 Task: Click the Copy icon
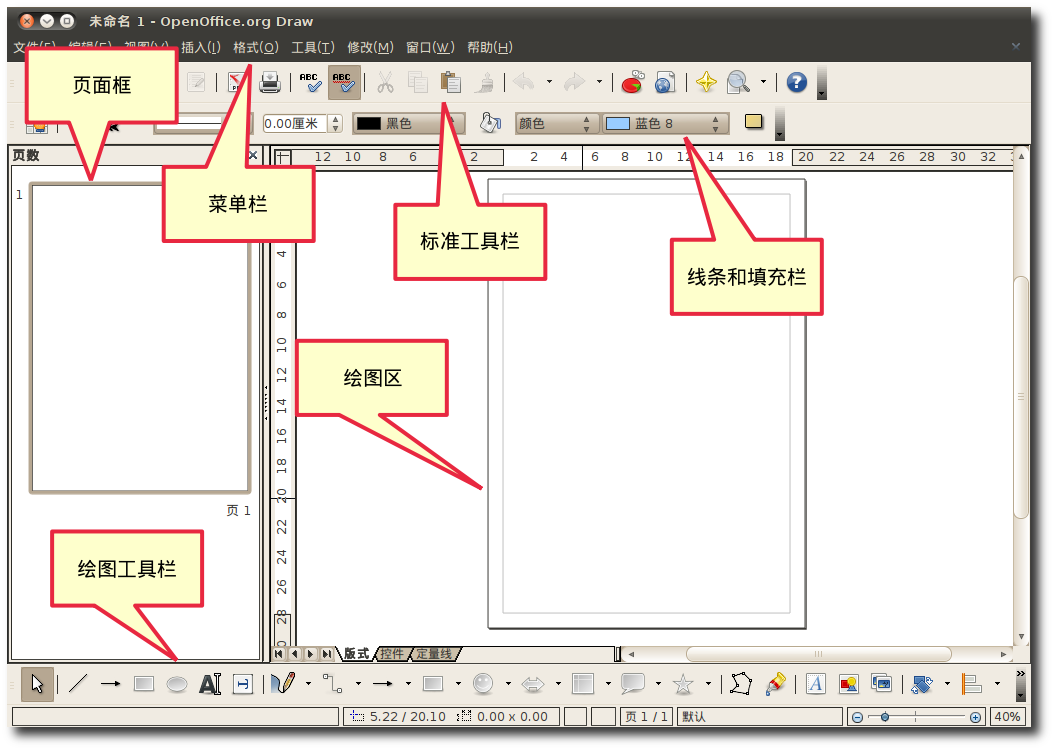417,82
